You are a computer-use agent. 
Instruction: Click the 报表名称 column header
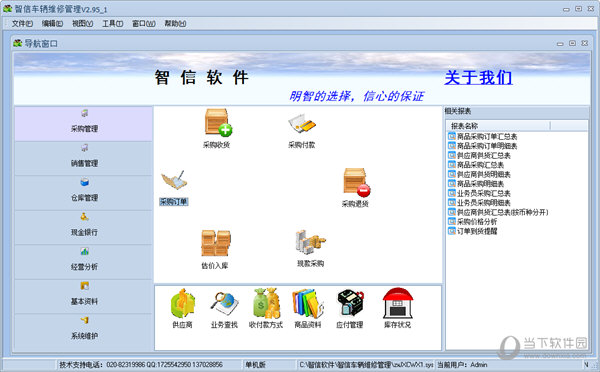coord(498,126)
